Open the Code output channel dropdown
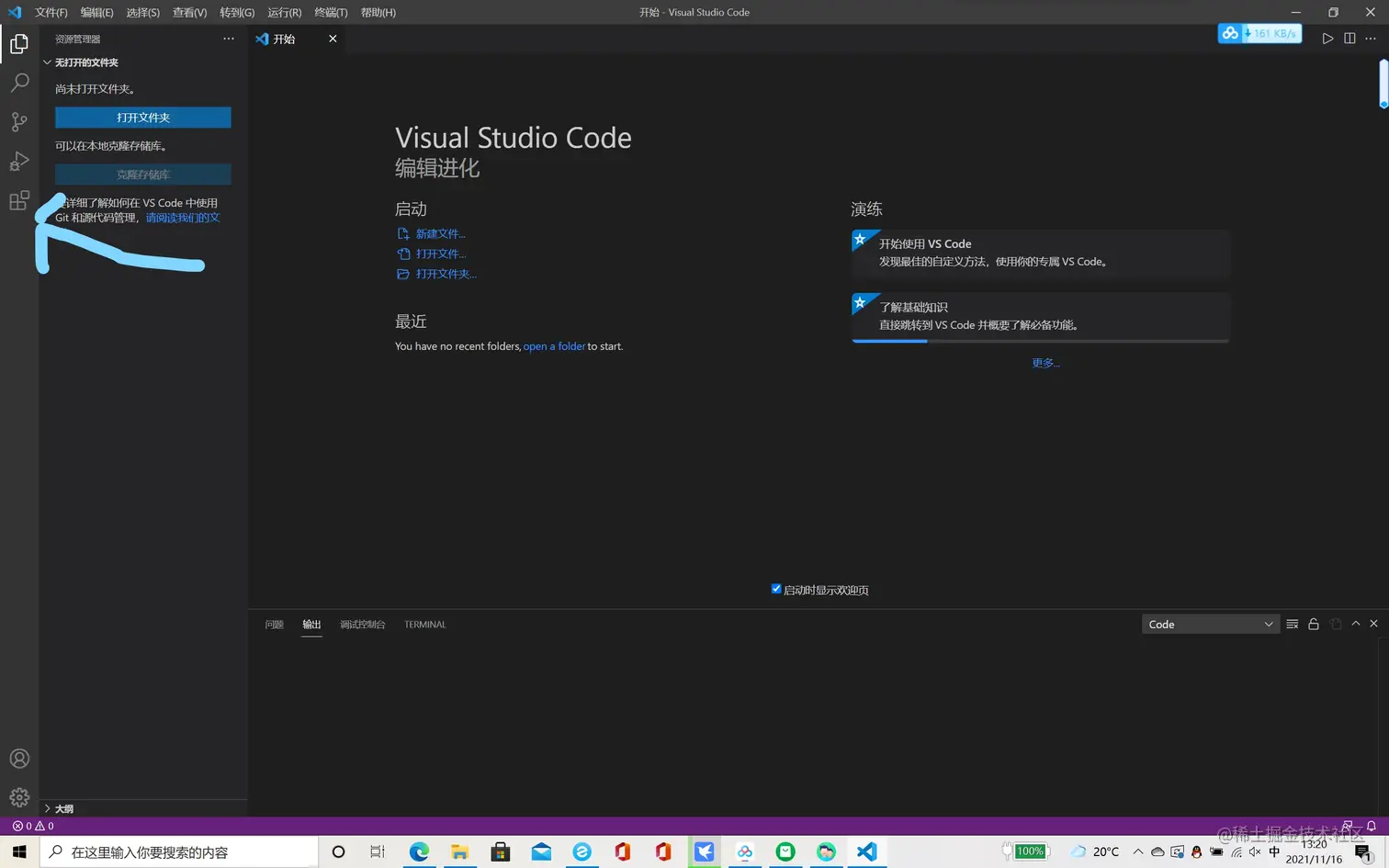 (1211, 625)
